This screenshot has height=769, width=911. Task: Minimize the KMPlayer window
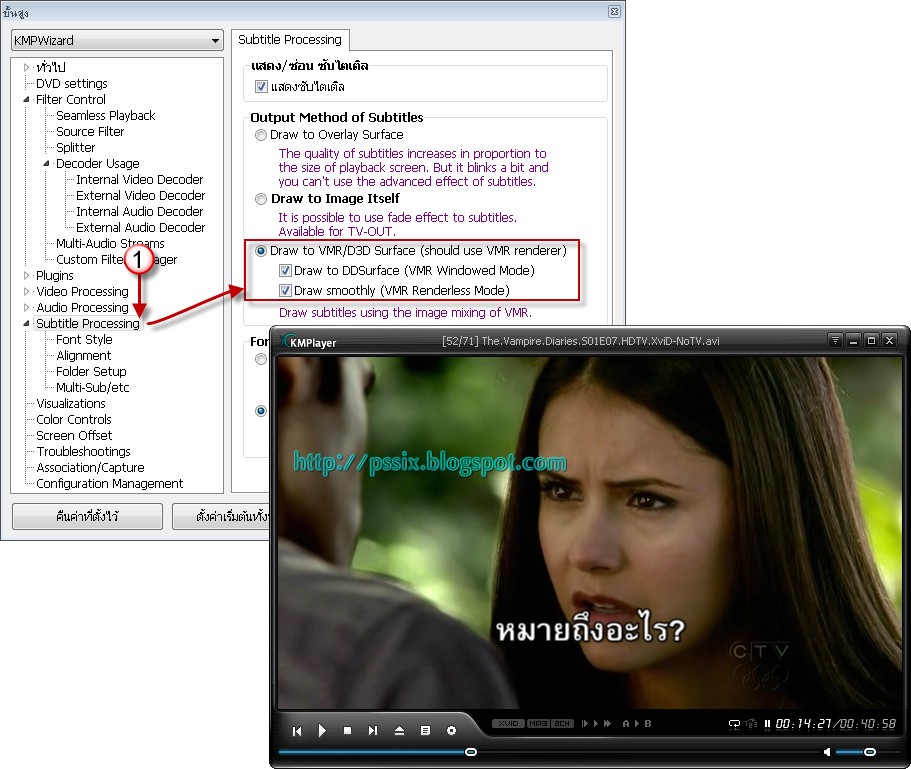click(853, 341)
